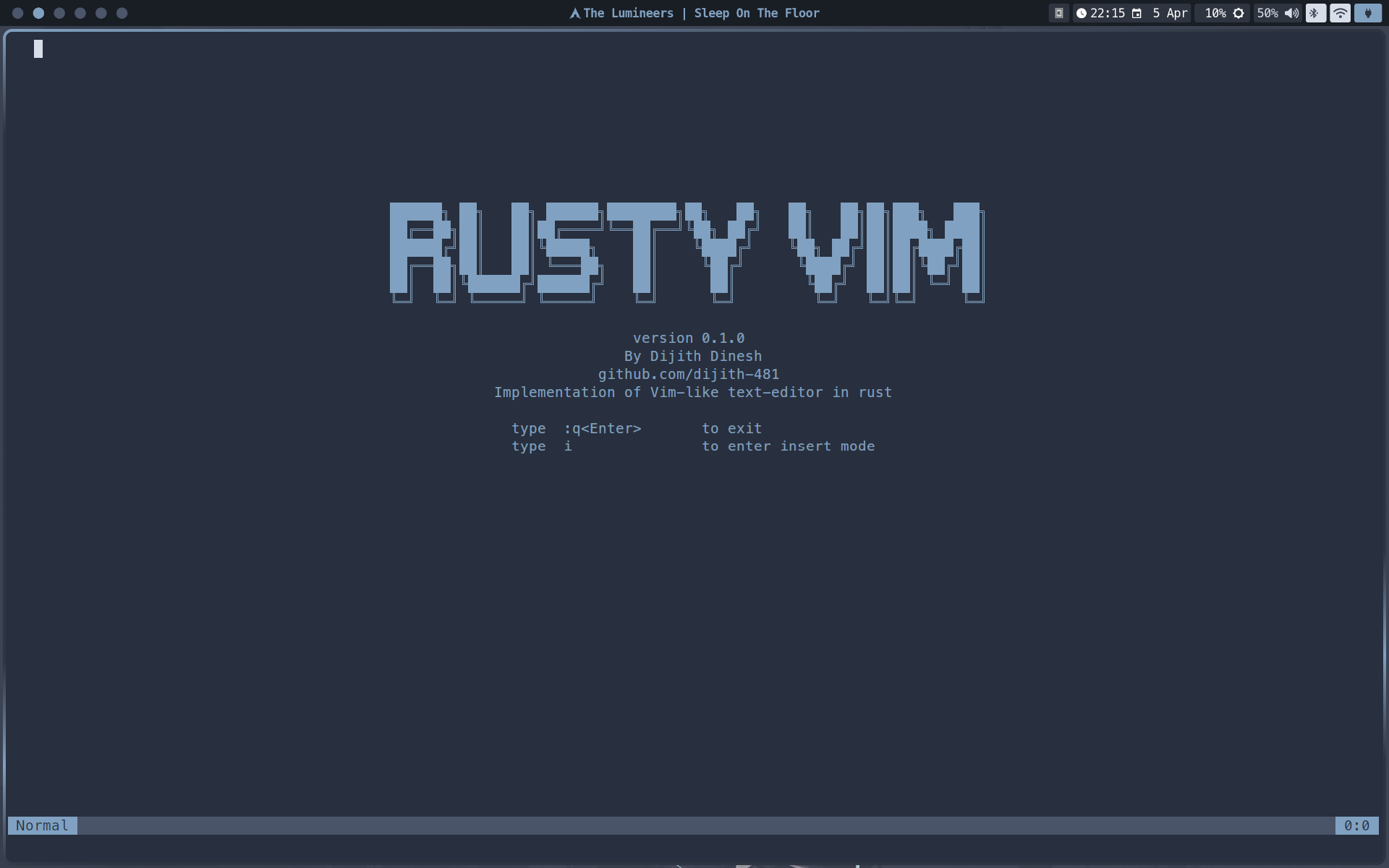
Task: Click the power plug battery indicator
Action: 1367,13
